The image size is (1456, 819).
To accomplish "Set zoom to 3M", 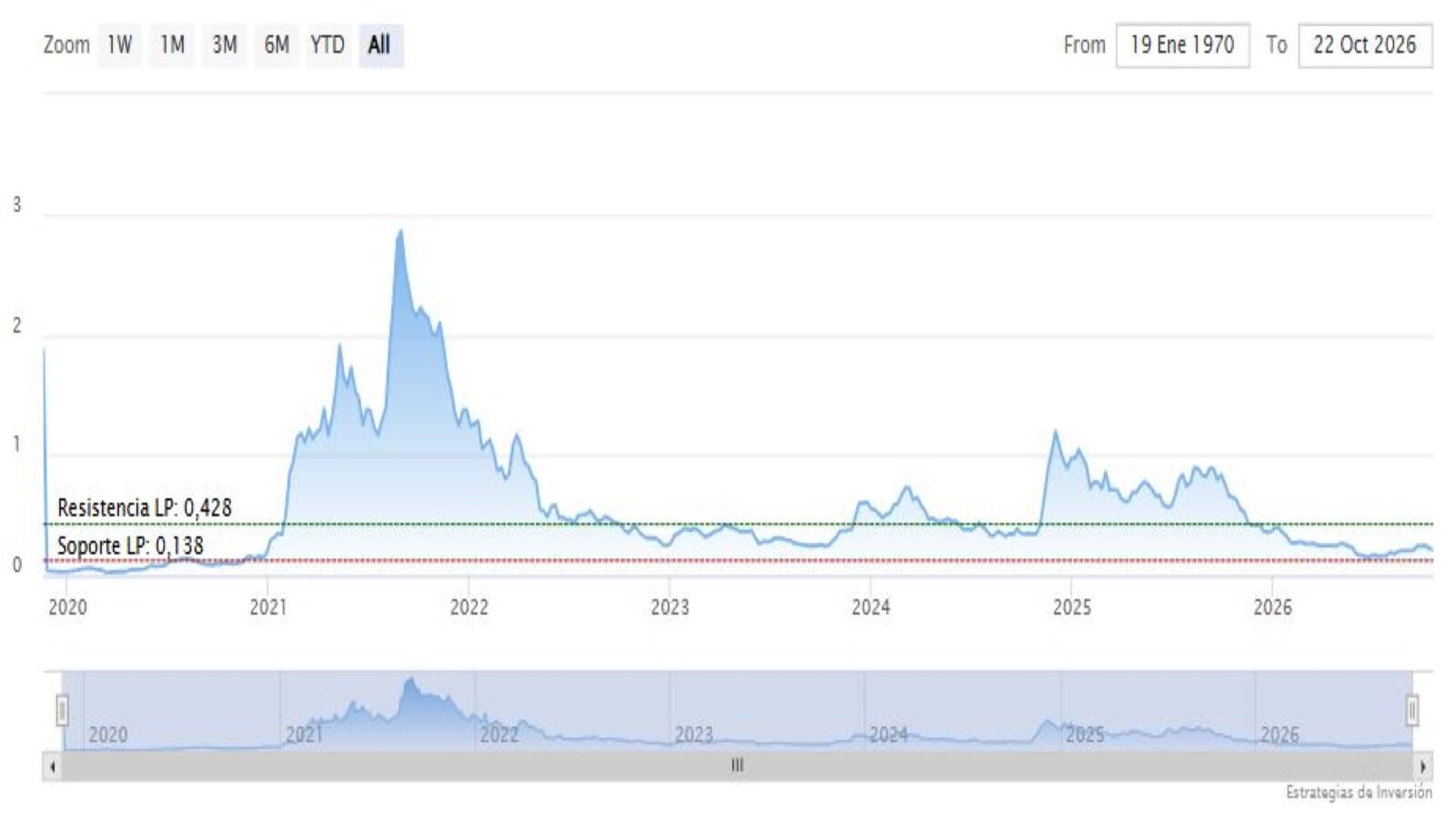I will pos(225,45).
